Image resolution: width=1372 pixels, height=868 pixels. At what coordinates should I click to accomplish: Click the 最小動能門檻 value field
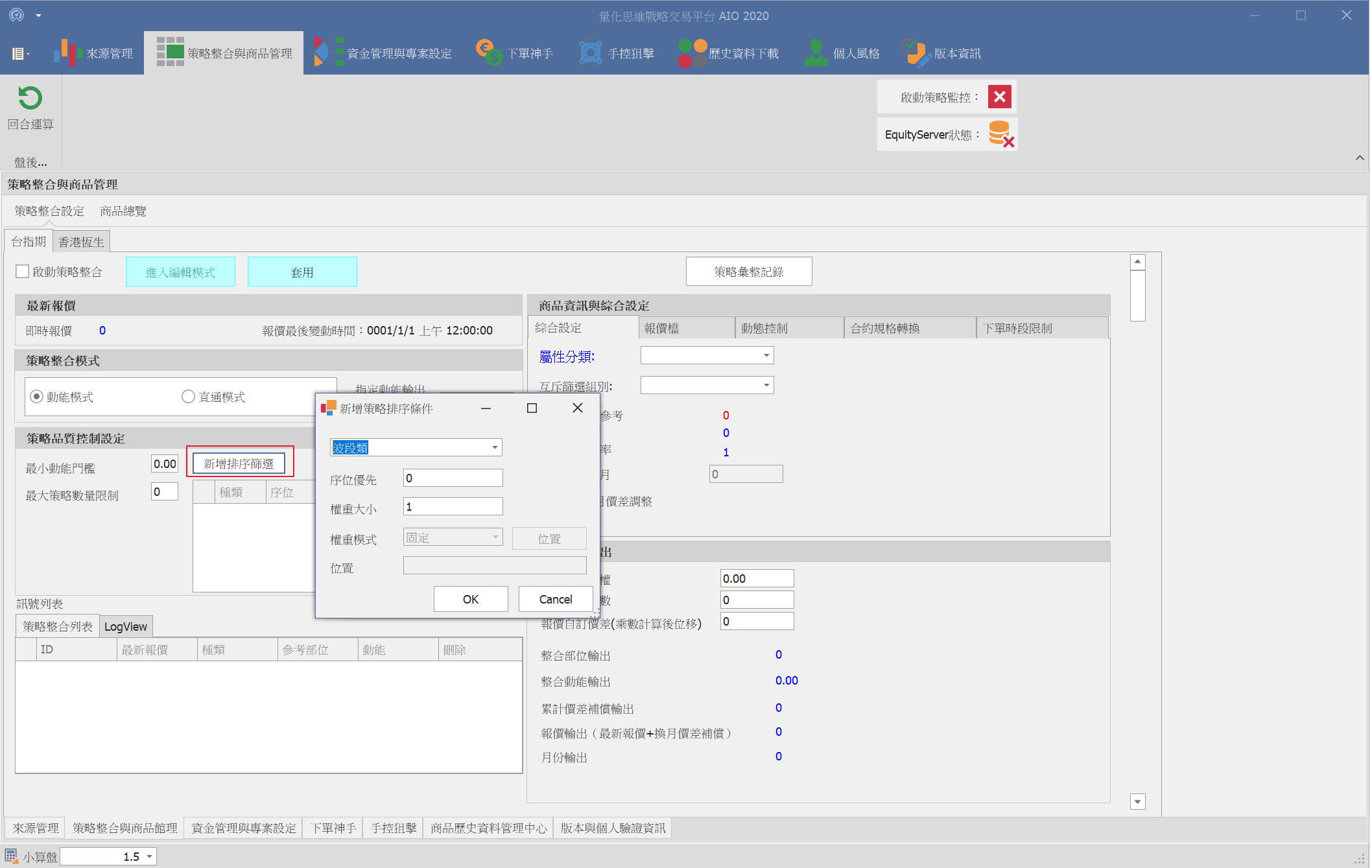[x=165, y=463]
